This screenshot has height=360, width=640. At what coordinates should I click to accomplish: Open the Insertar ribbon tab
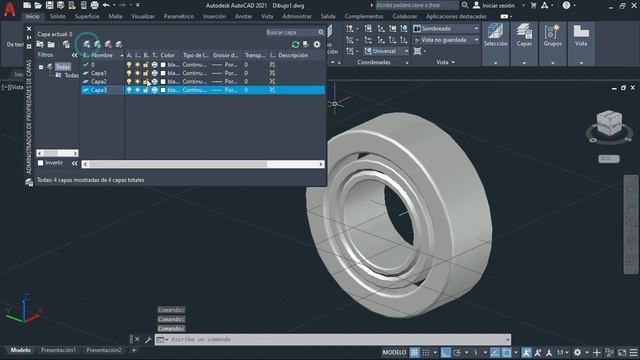(214, 16)
